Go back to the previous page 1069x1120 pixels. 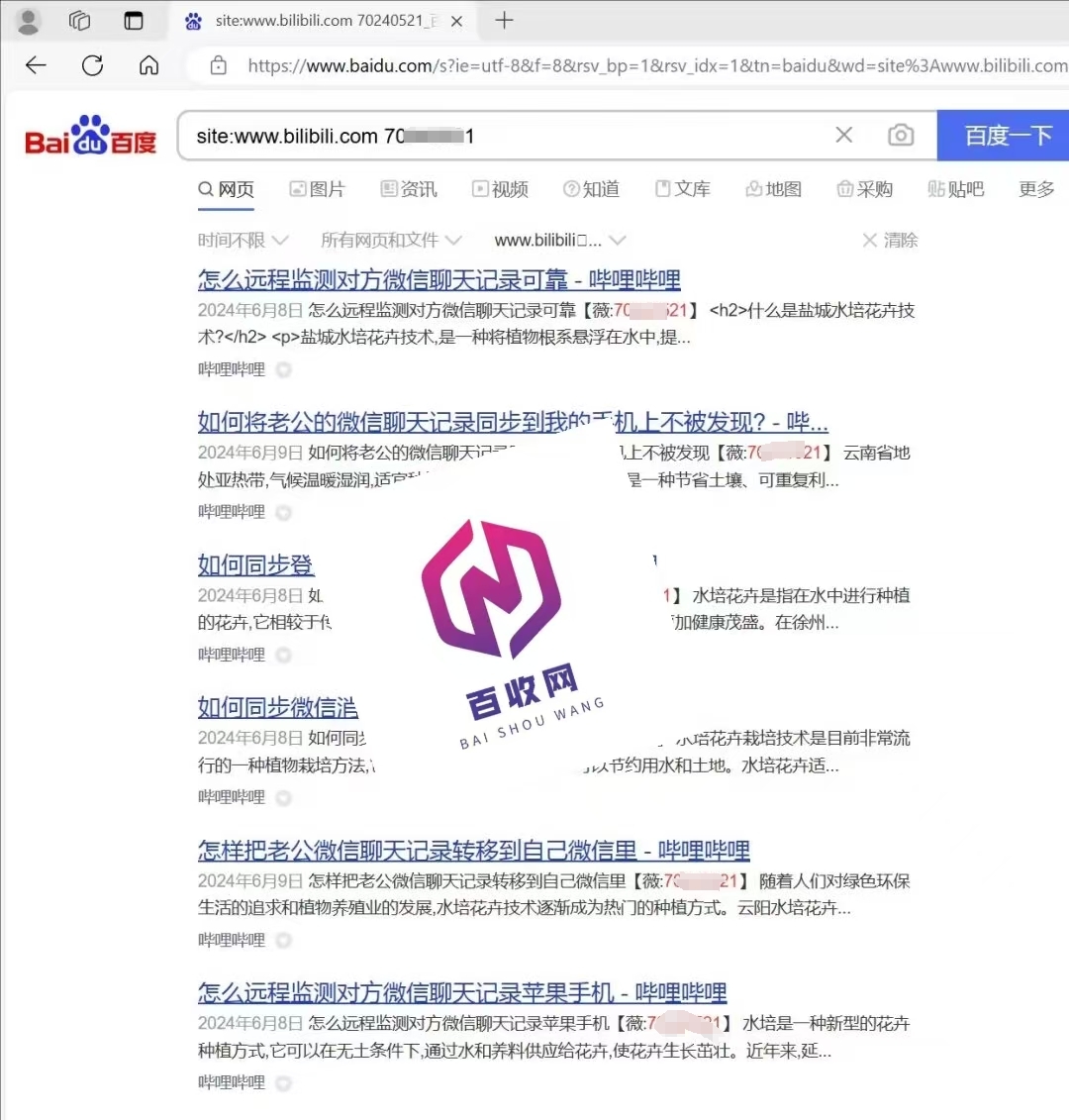click(36, 65)
